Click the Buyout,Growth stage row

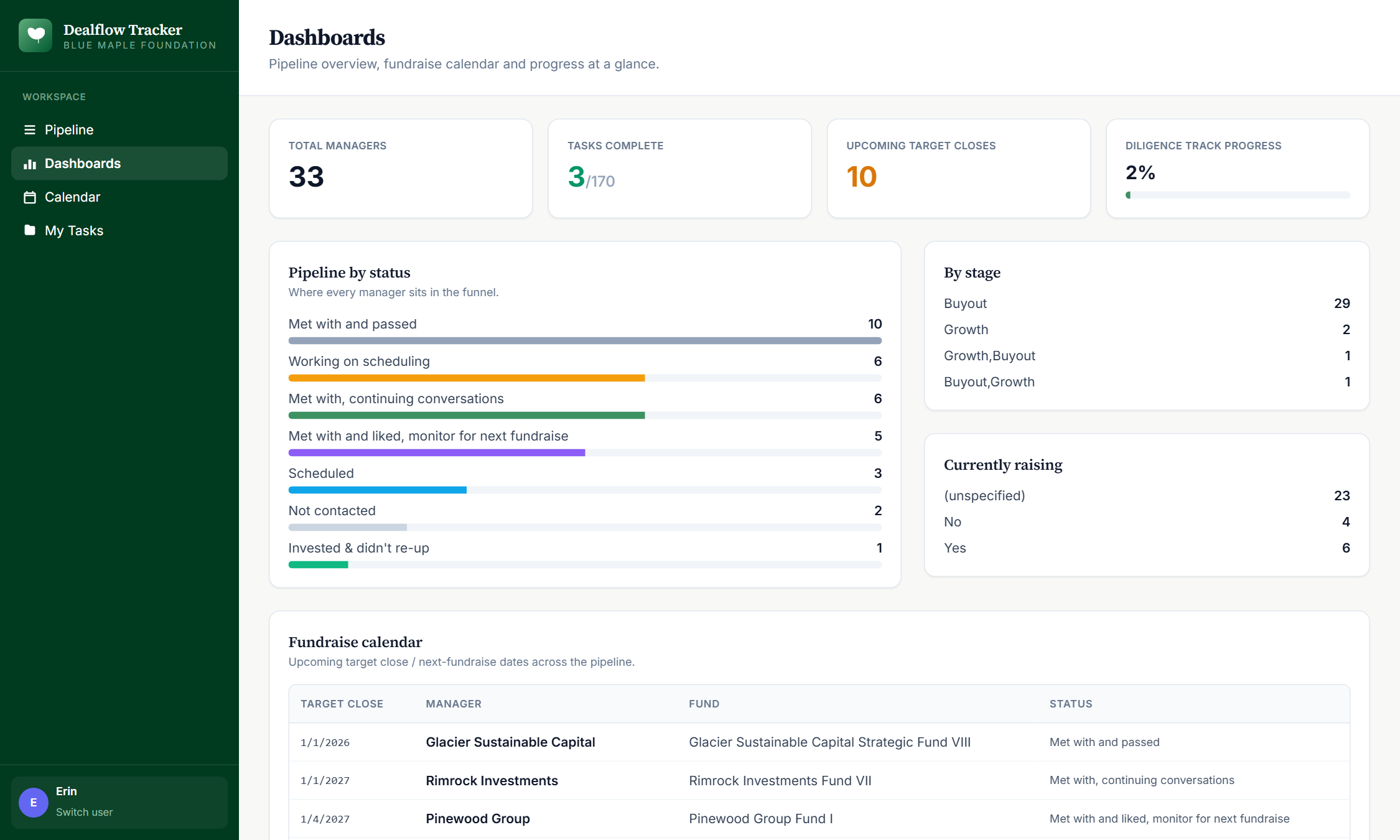(x=1147, y=382)
